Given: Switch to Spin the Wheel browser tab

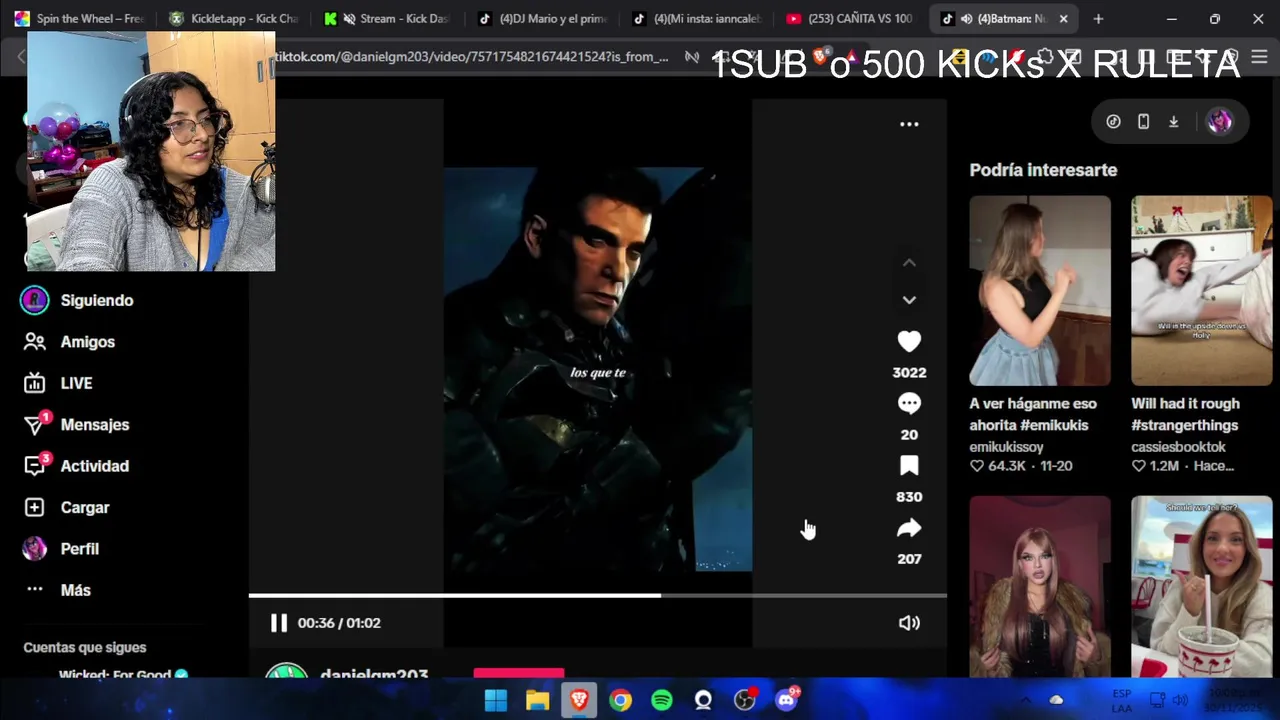Looking at the screenshot, I should 80,19.
